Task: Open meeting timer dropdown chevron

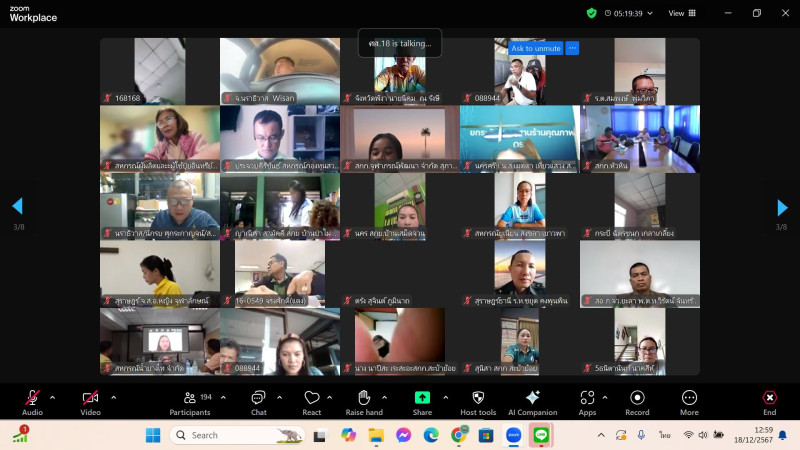Action: 650,13
